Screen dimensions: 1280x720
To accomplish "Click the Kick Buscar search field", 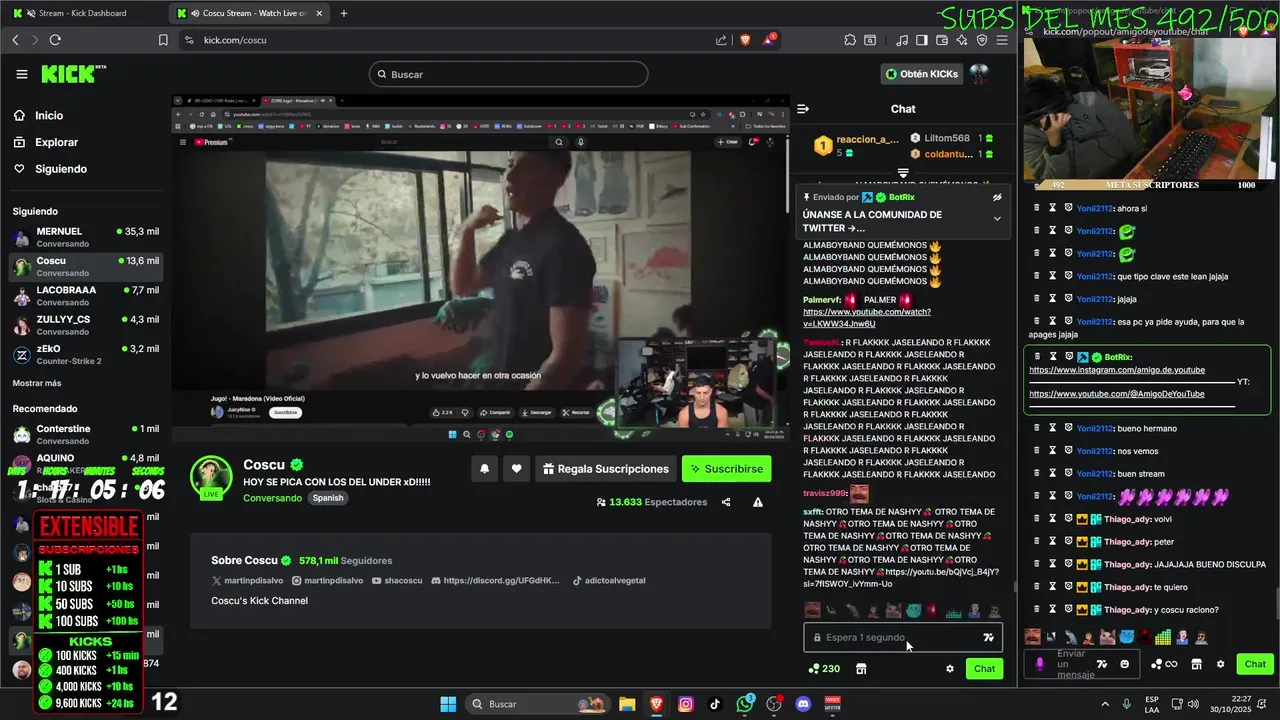I will point(508,74).
